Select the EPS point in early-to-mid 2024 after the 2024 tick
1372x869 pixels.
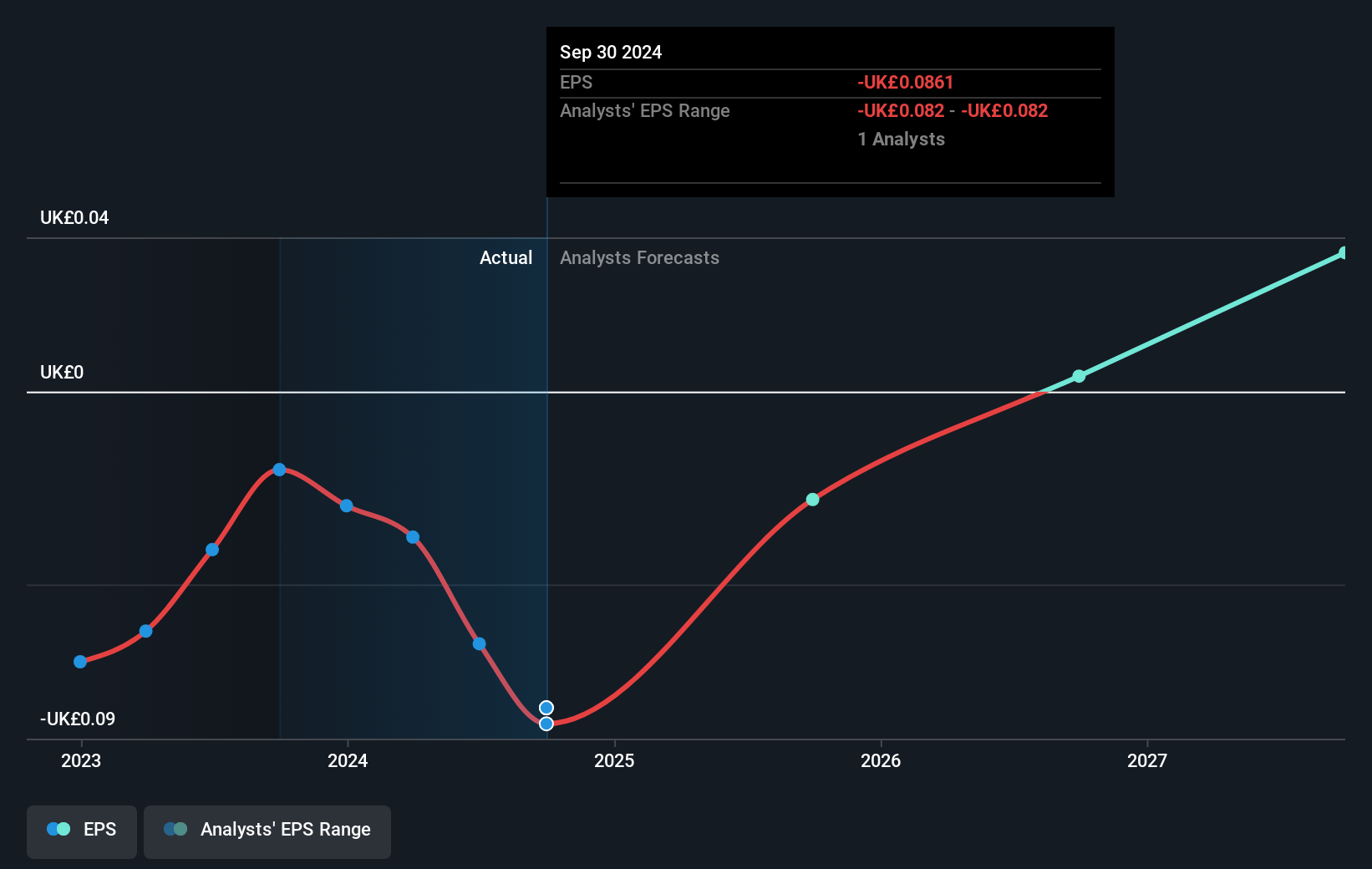pos(413,537)
